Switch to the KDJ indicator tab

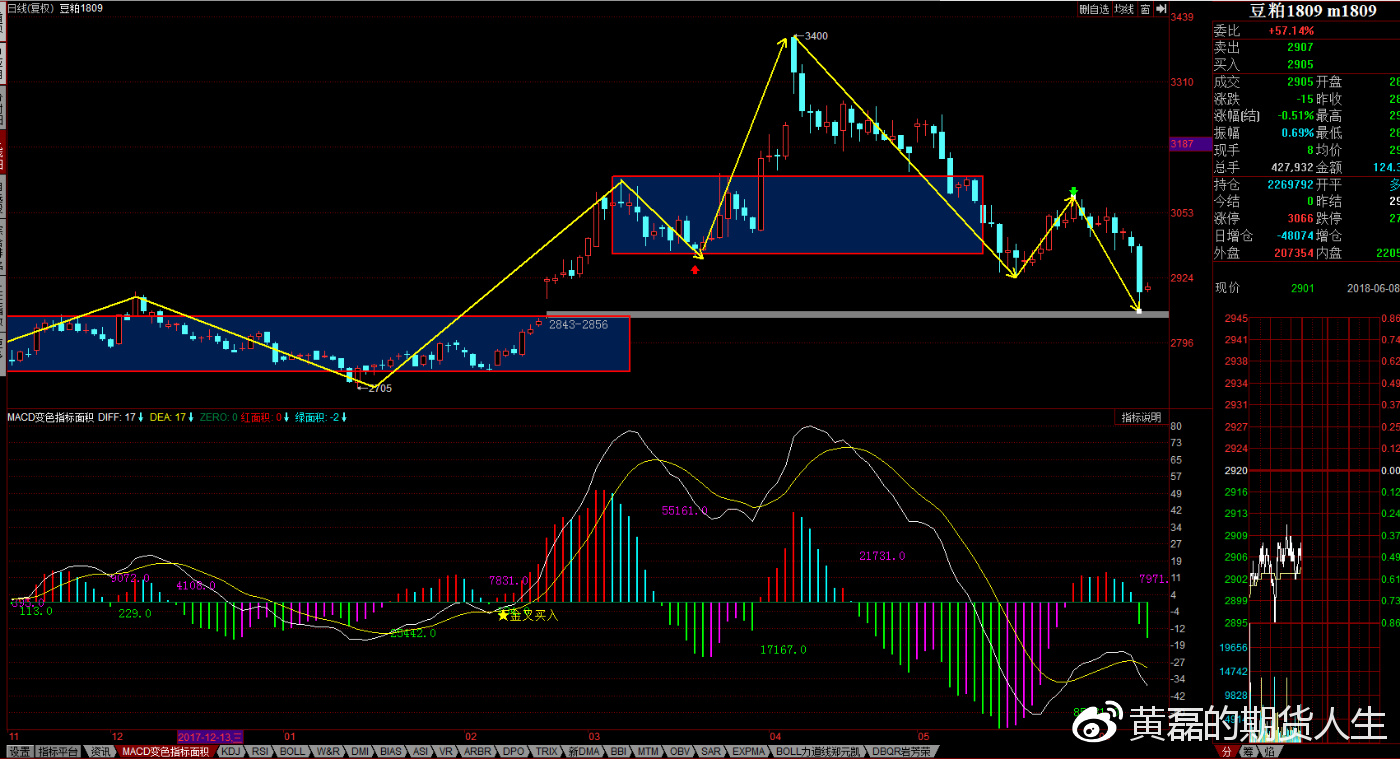(x=230, y=750)
